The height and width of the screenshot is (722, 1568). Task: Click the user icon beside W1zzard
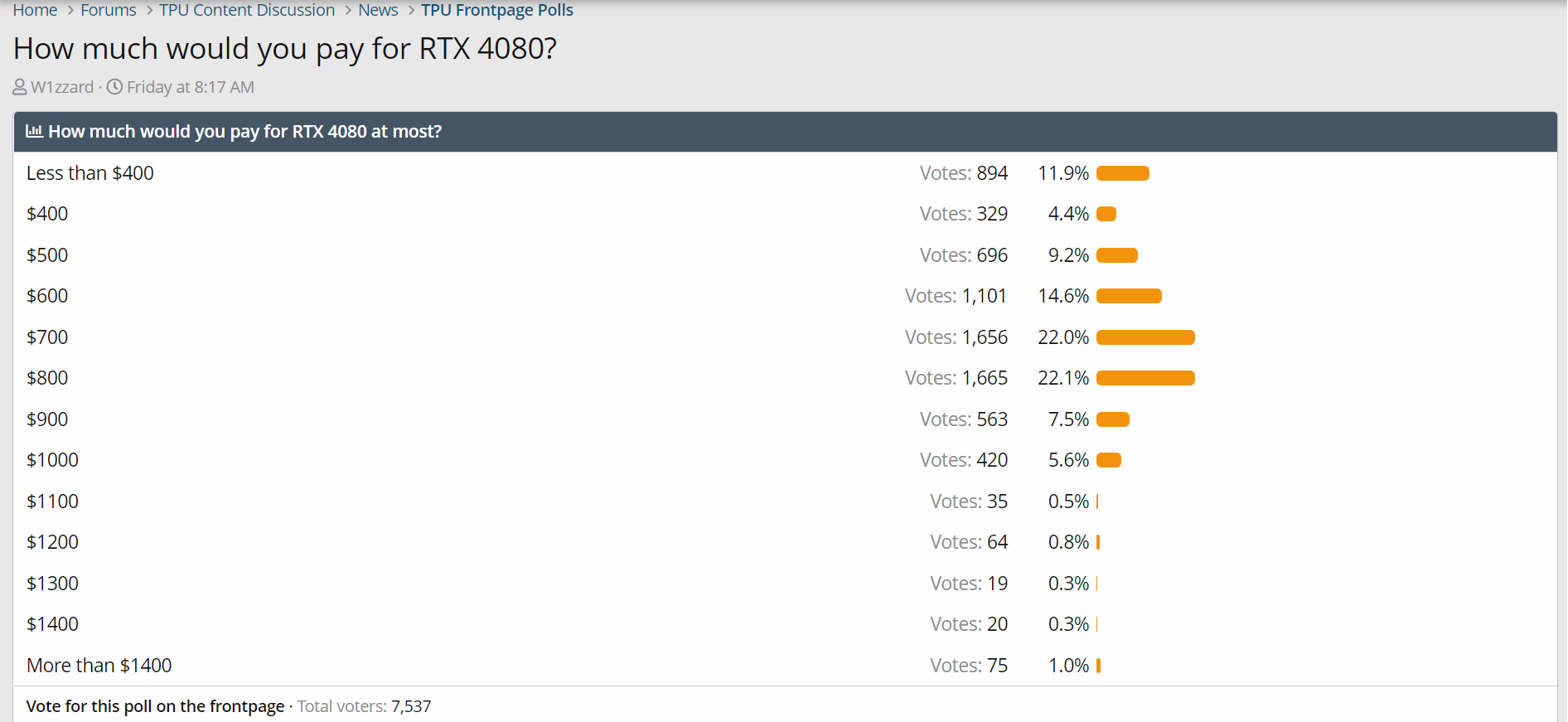point(20,87)
